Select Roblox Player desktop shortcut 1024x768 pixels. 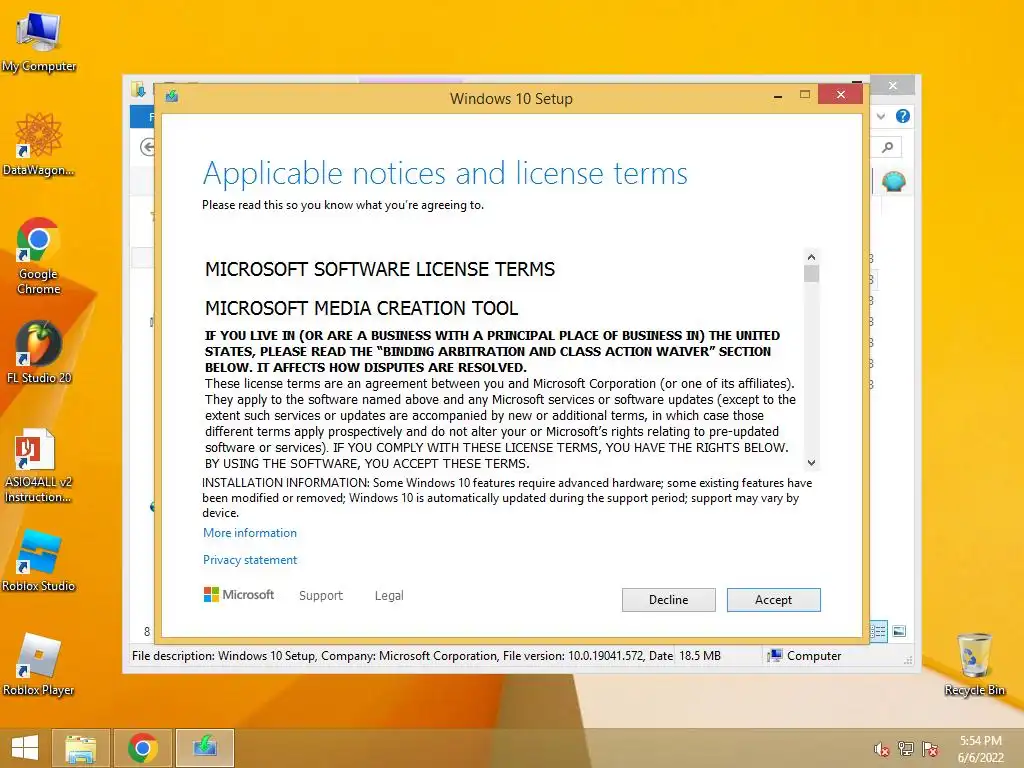pos(39,664)
